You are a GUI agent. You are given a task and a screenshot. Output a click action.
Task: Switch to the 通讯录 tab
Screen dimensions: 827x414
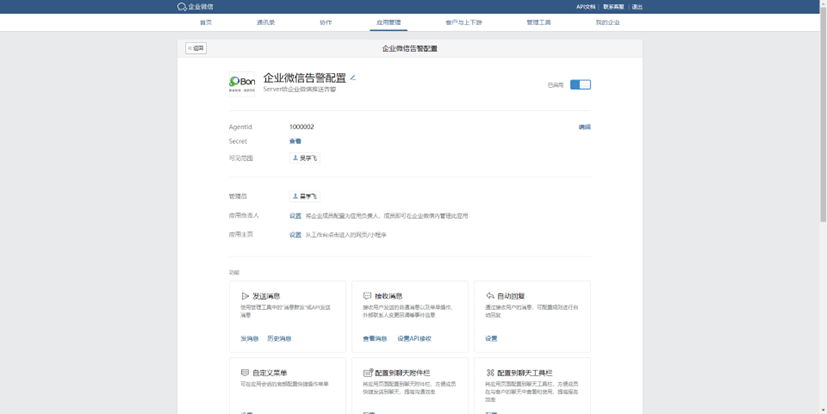(x=266, y=22)
